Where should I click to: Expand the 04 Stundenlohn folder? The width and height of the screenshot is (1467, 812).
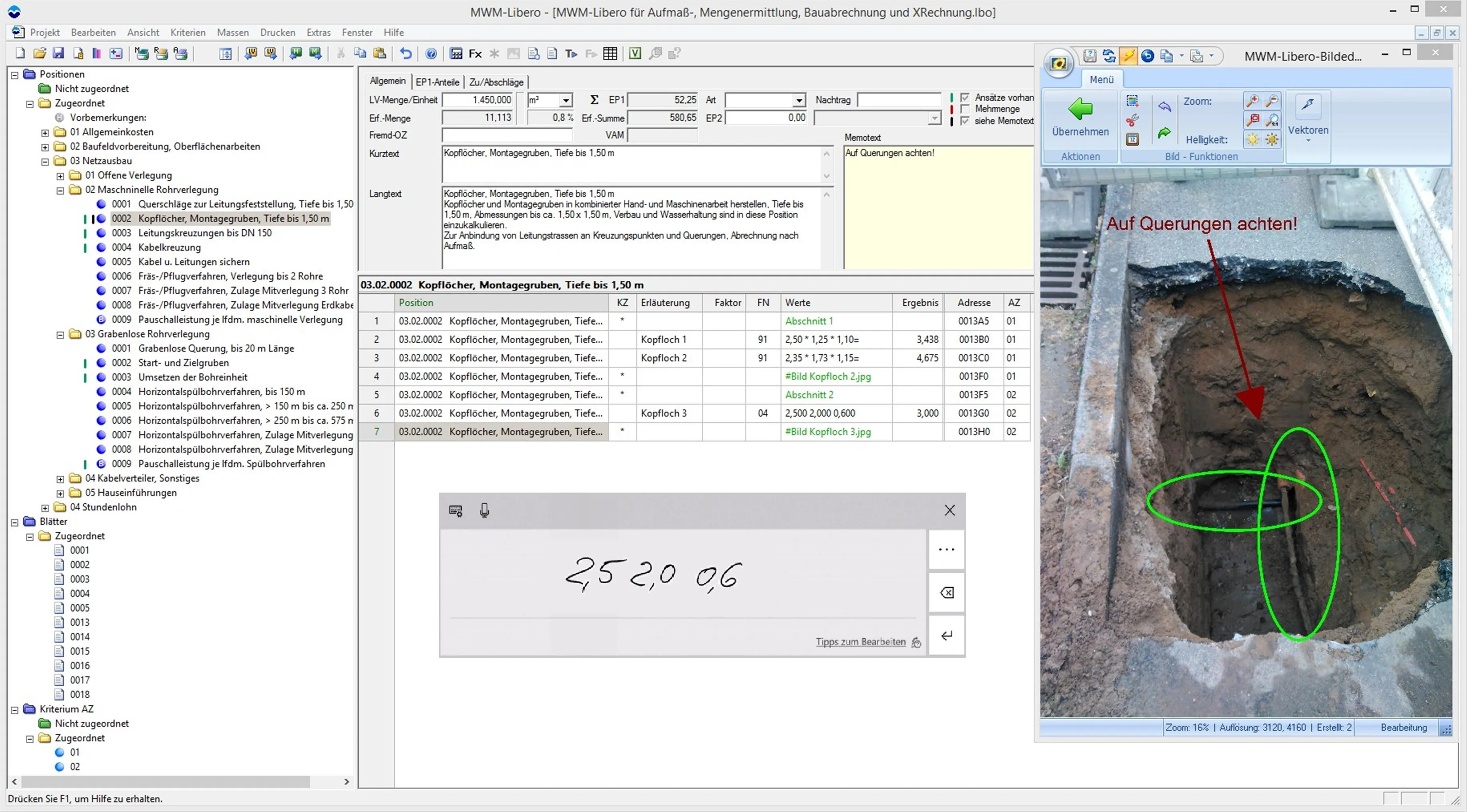pyautogui.click(x=45, y=508)
